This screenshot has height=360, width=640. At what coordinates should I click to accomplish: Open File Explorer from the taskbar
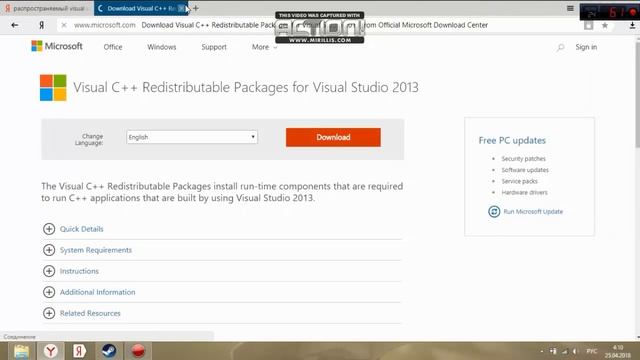[x=21, y=351]
